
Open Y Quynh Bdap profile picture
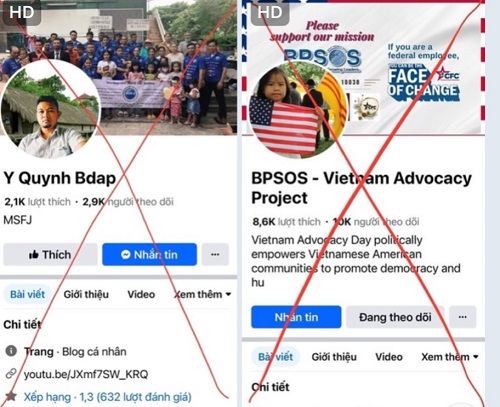[x=51, y=109]
